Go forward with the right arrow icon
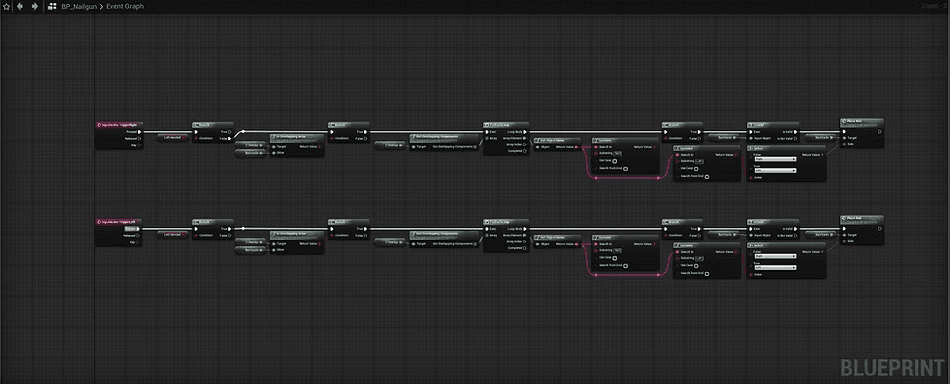The image size is (950, 384). pyautogui.click(x=35, y=6)
